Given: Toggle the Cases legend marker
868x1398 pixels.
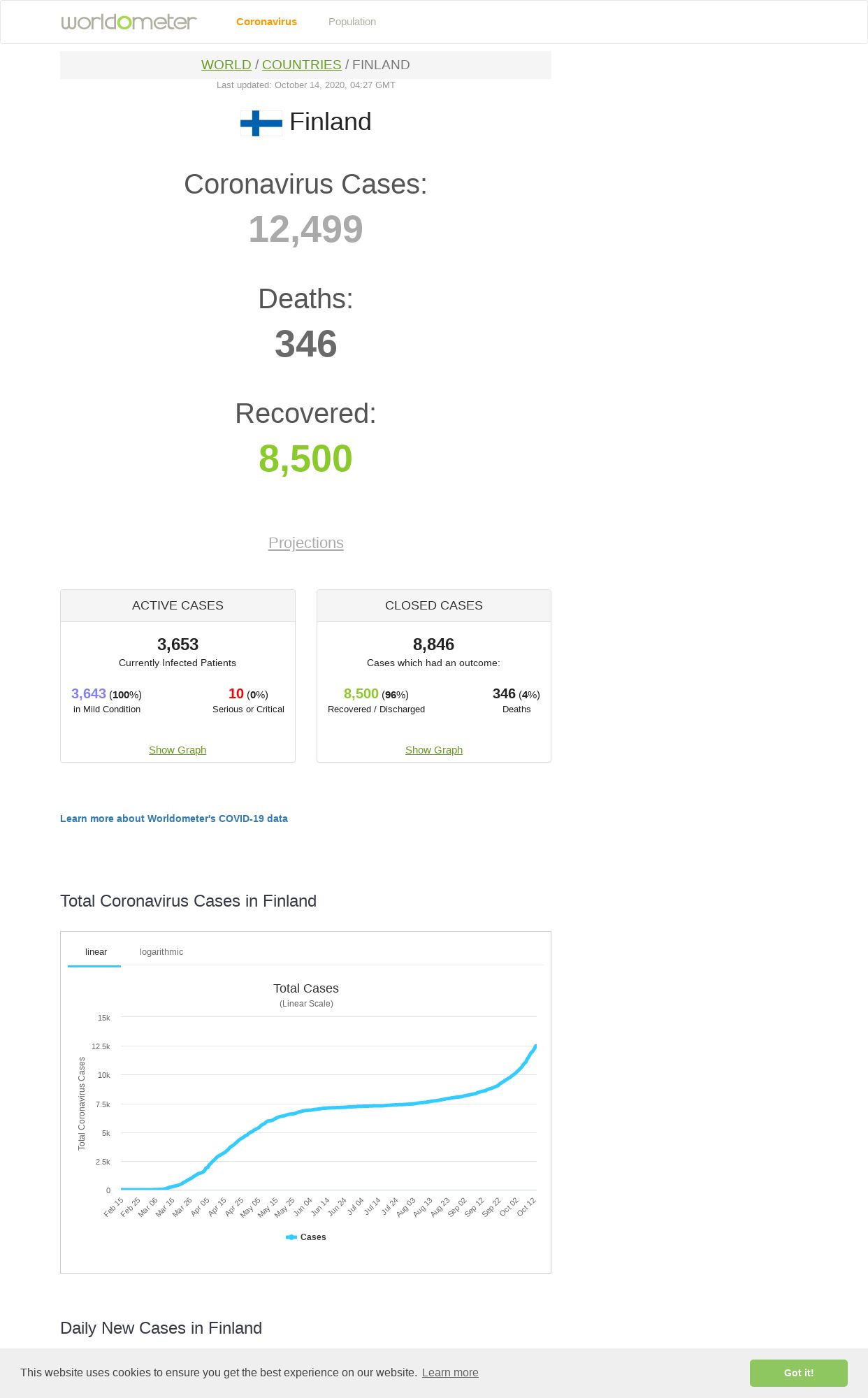Looking at the screenshot, I should 291,1237.
